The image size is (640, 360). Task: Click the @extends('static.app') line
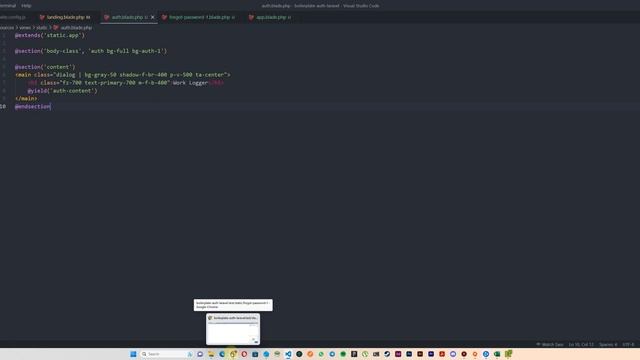[50, 35]
